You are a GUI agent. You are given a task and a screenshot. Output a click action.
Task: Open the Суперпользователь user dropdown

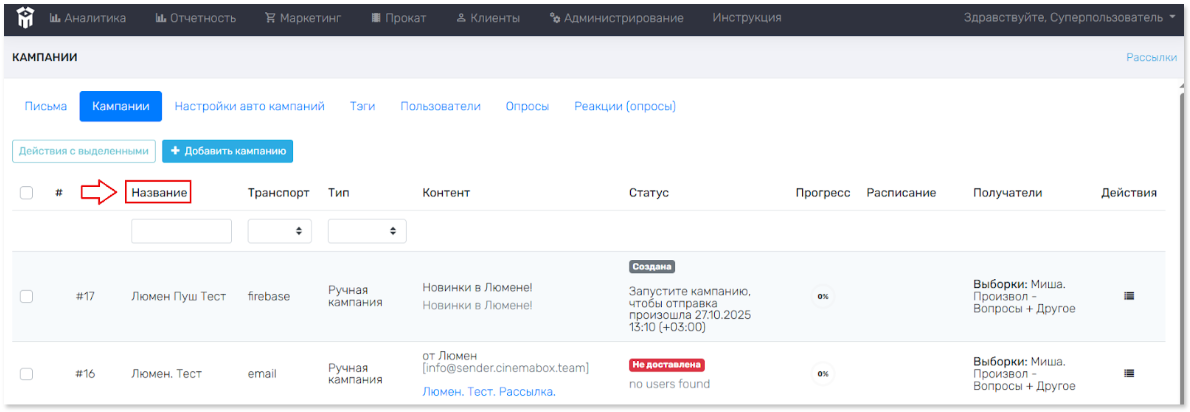click(x=1069, y=18)
